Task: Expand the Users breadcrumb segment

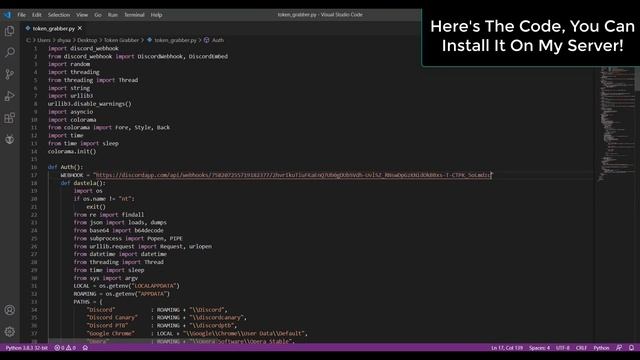Action: tap(44, 40)
